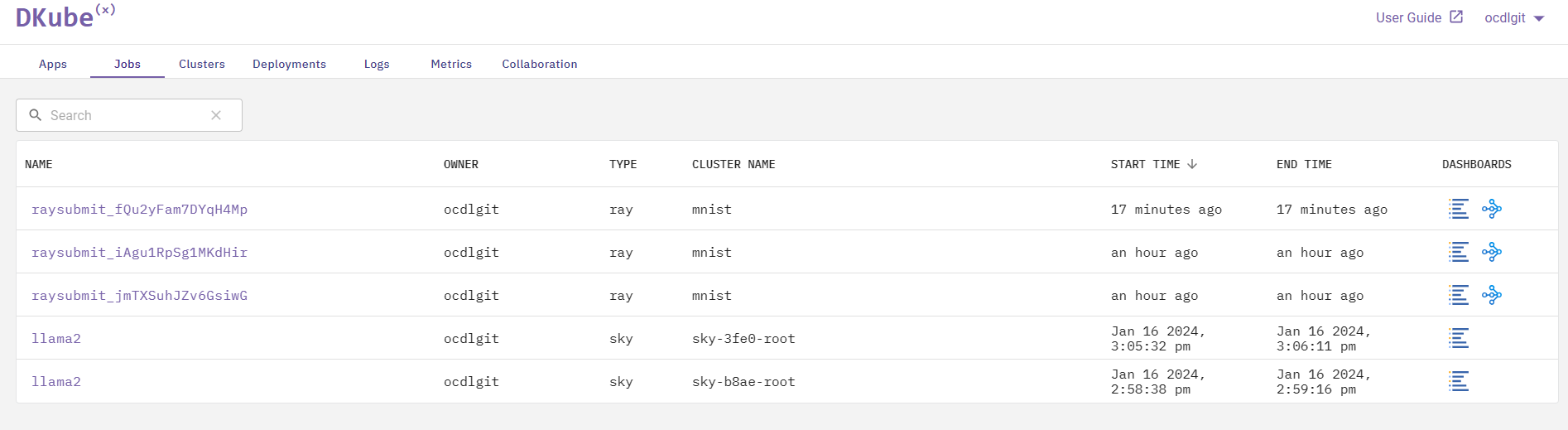Open logs icon for raysubmit_fQu2yFam7DYqH4Mp job
Image resolution: width=1568 pixels, height=430 pixels.
1458,209
